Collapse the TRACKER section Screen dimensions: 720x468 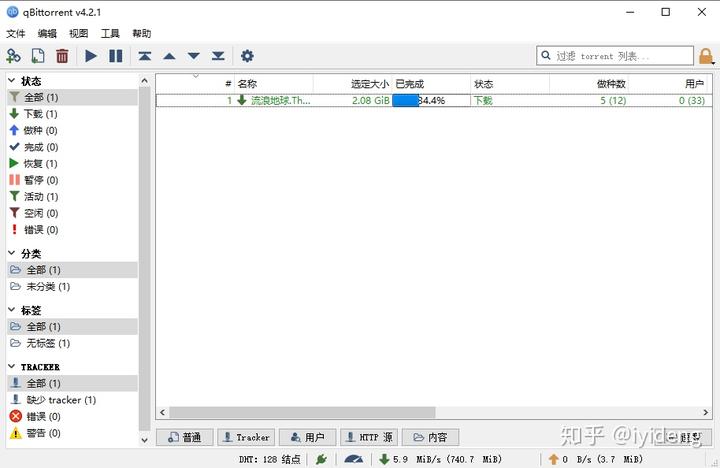[12, 367]
